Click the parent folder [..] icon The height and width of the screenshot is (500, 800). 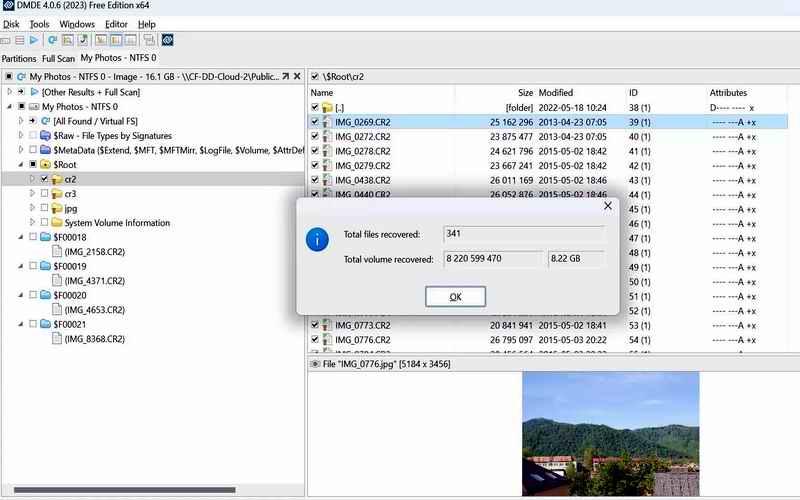[x=327, y=107]
